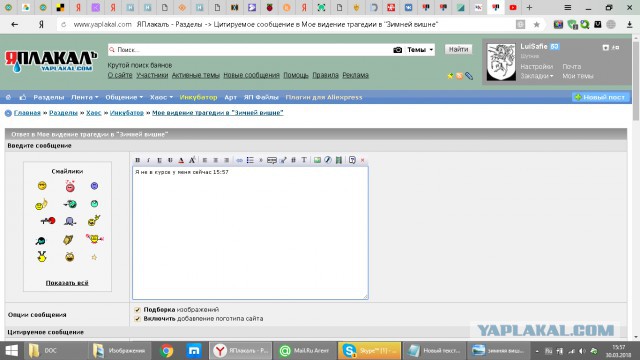Insert the purple smiley in the Смайлики panel
This screenshot has height=360, width=640.
(94, 186)
